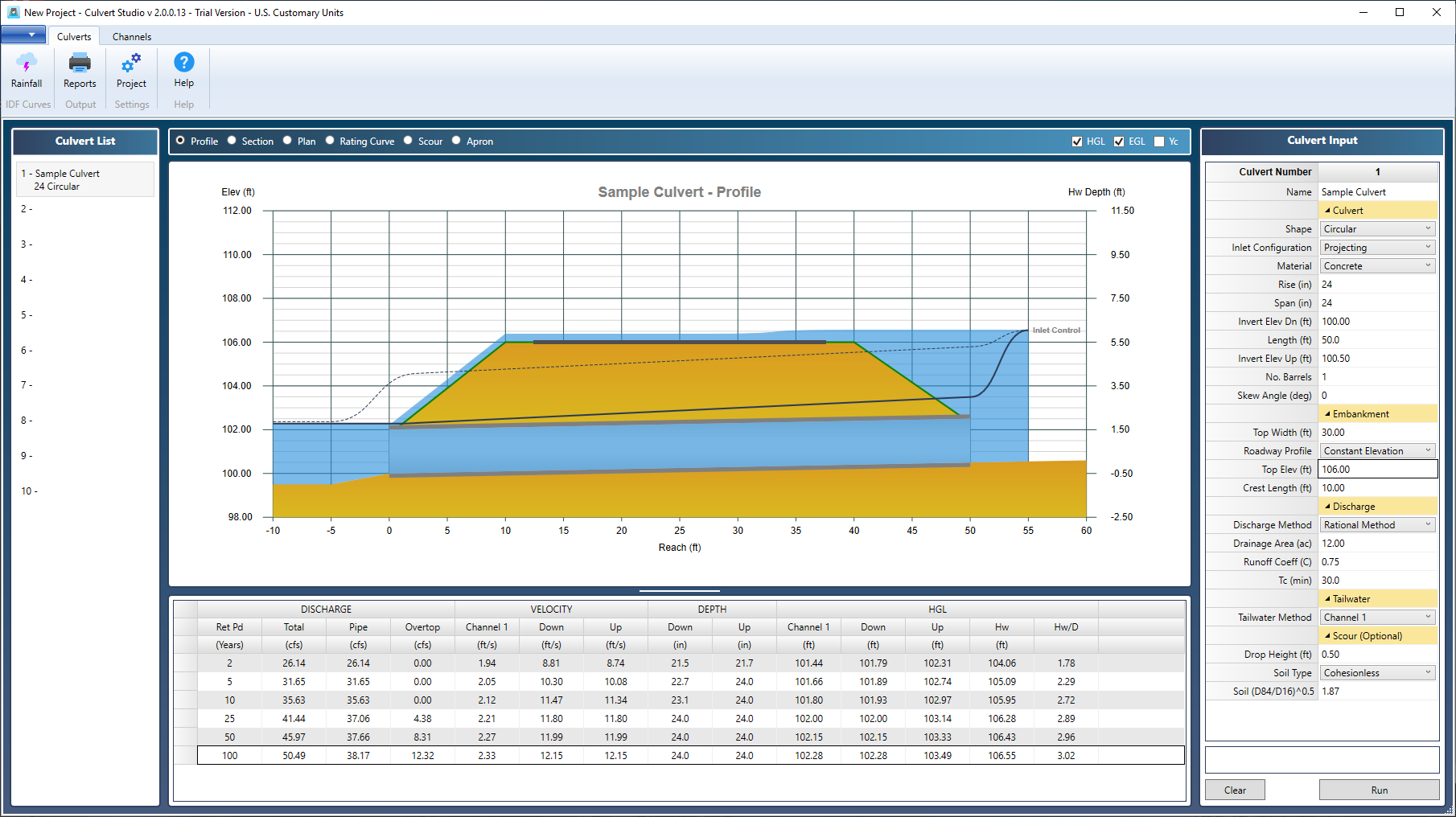Open the Rainfall IDF Curves tool

pyautogui.click(x=27, y=70)
